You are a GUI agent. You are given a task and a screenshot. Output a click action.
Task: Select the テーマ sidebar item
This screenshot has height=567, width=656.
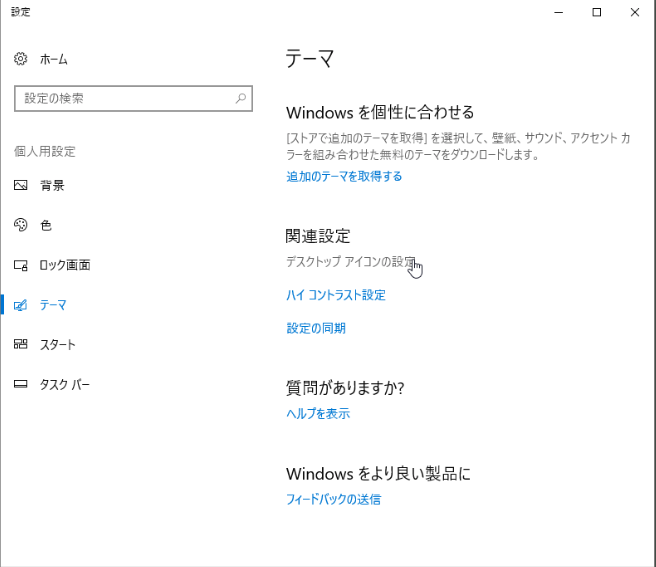click(x=53, y=305)
